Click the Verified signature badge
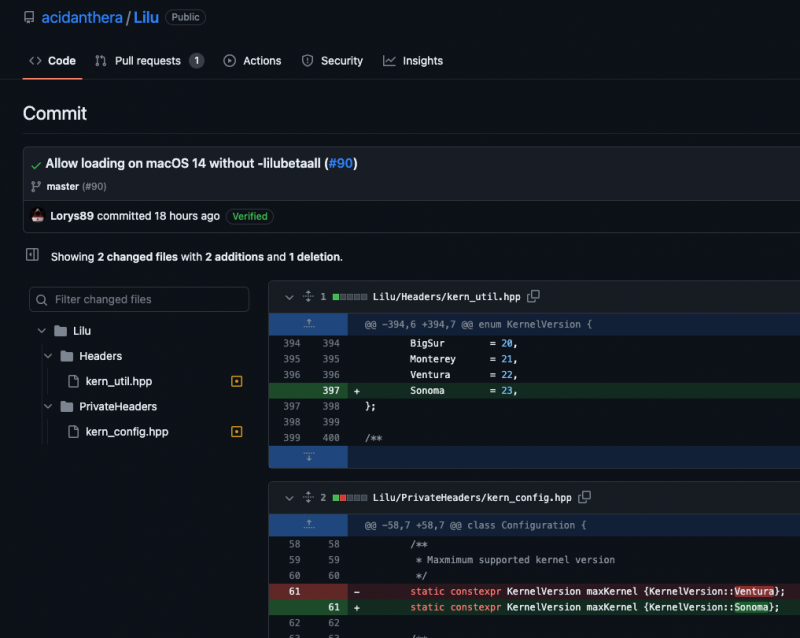Screen dimensions: 800x638 [249, 216]
